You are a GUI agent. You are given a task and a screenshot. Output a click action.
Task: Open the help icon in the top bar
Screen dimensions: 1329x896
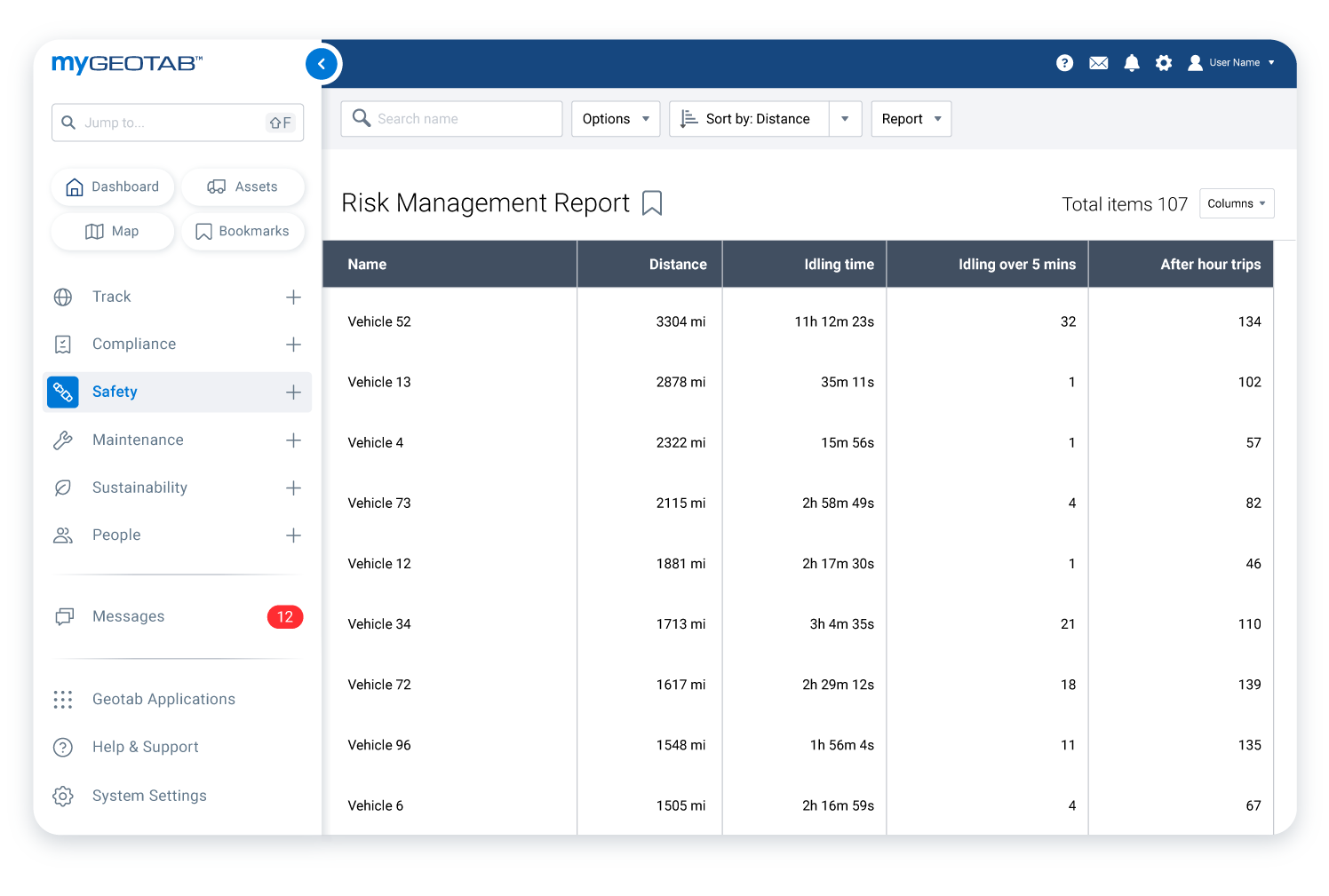(x=1064, y=63)
